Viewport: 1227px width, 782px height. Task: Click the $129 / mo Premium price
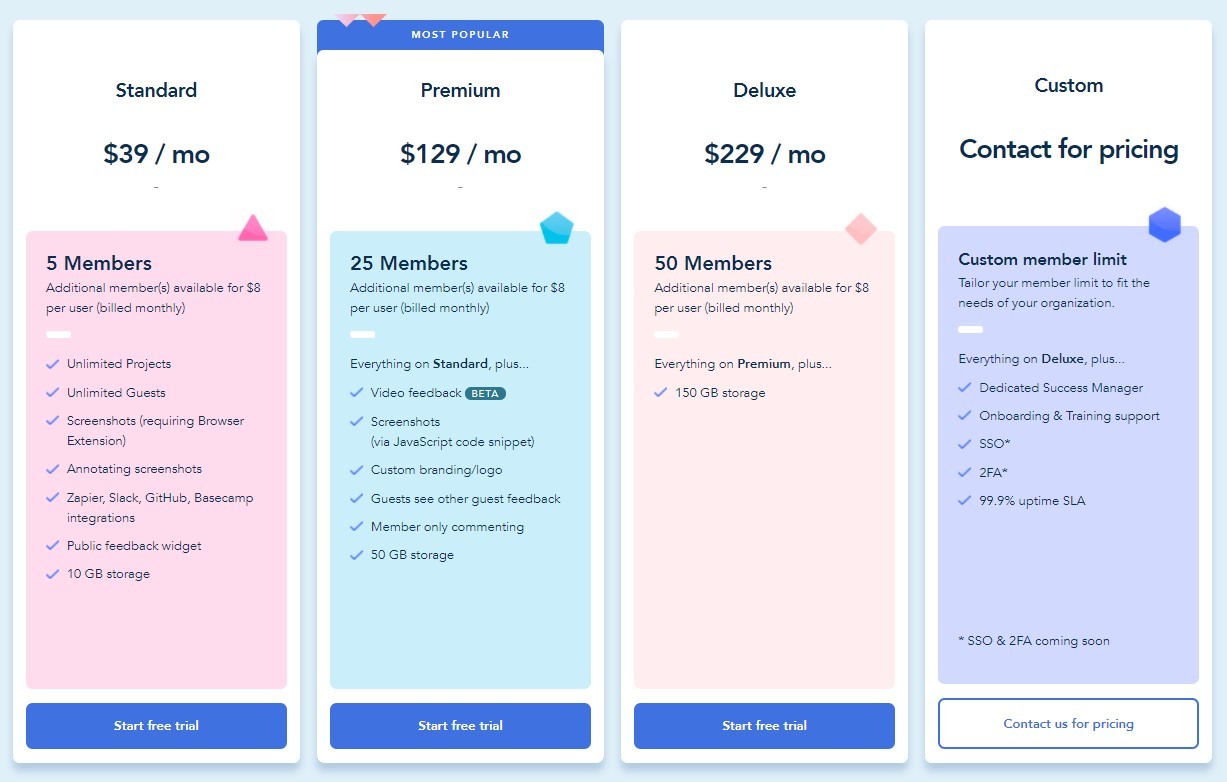point(460,154)
